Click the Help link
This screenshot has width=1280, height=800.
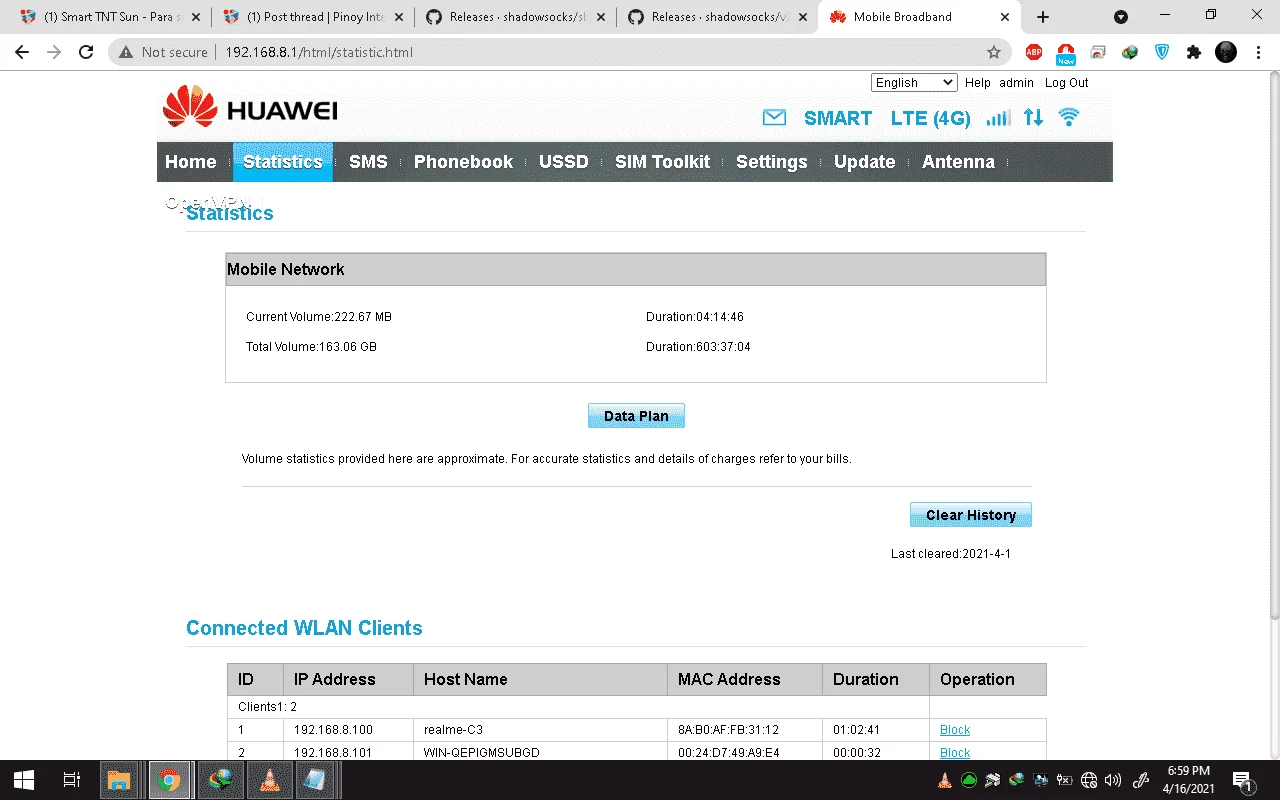pyautogui.click(x=978, y=83)
